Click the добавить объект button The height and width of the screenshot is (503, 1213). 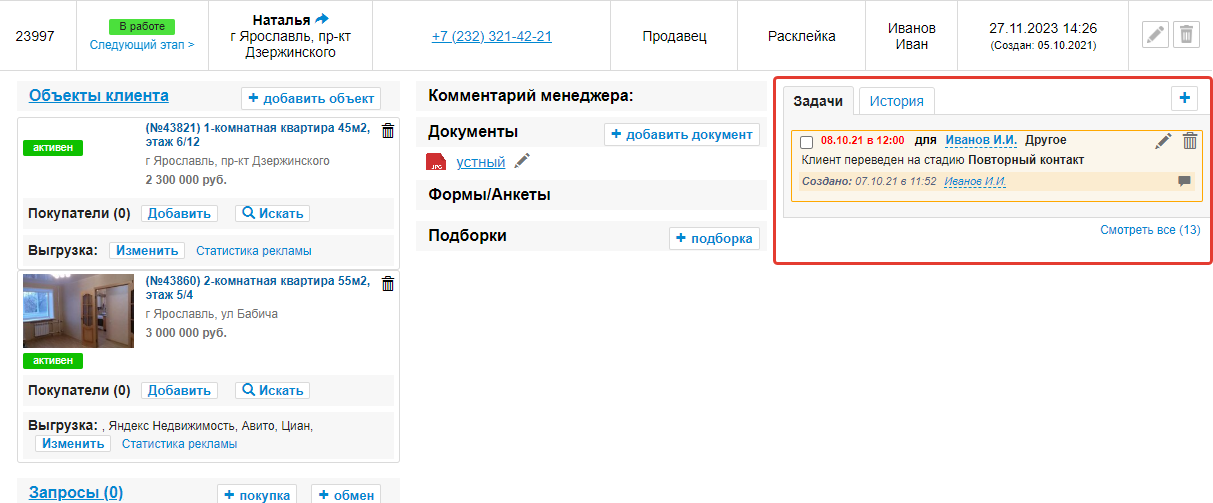tap(311, 98)
